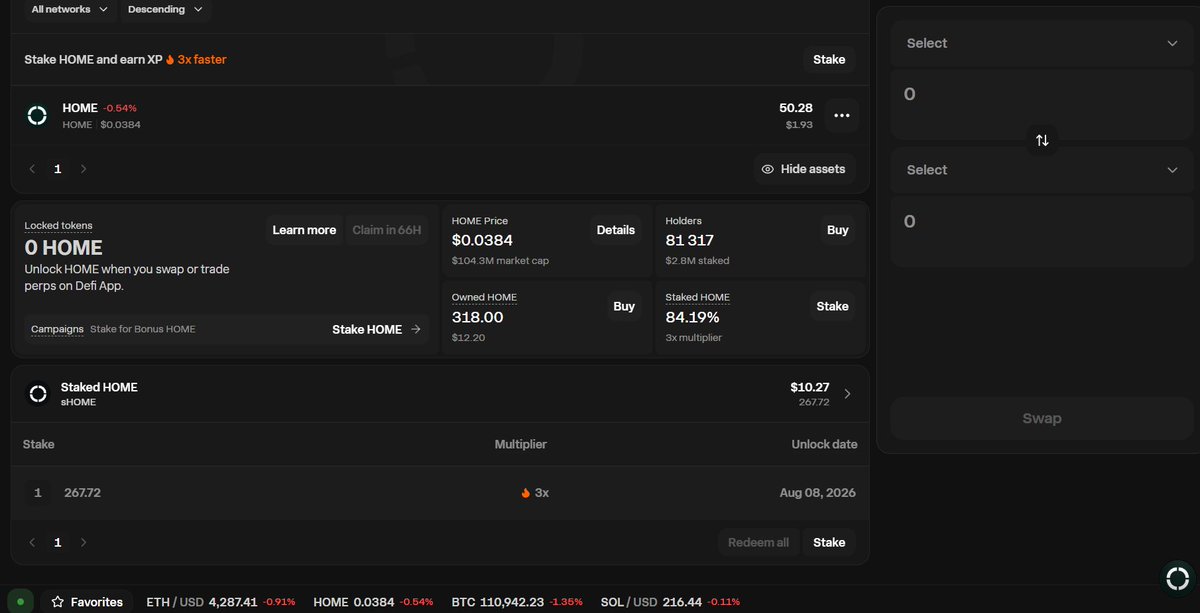Image resolution: width=1200 pixels, height=613 pixels.
Task: Click the spinning logo in the bottom-right corner
Action: (x=1177, y=578)
